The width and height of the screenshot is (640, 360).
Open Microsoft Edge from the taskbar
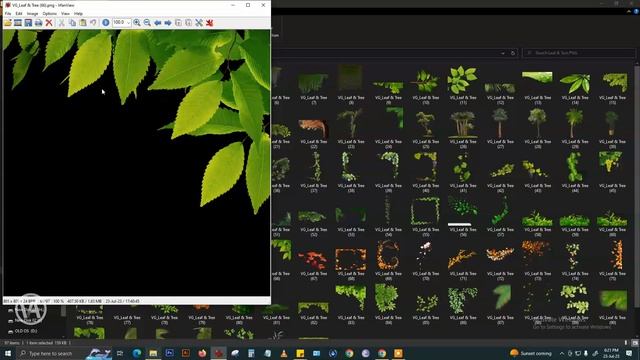pyautogui.click(x=137, y=353)
